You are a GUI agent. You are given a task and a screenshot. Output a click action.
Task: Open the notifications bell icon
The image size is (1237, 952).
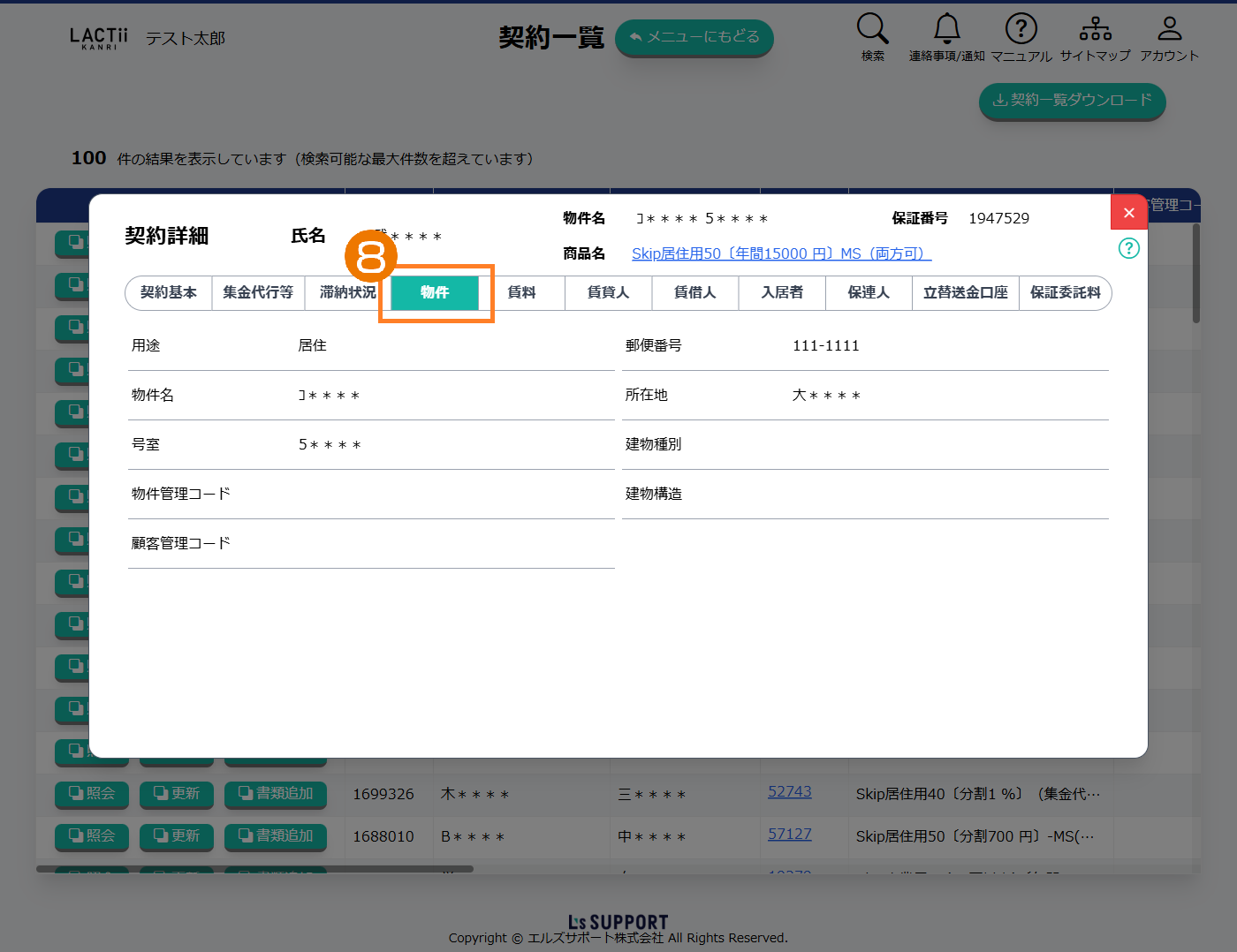(946, 29)
